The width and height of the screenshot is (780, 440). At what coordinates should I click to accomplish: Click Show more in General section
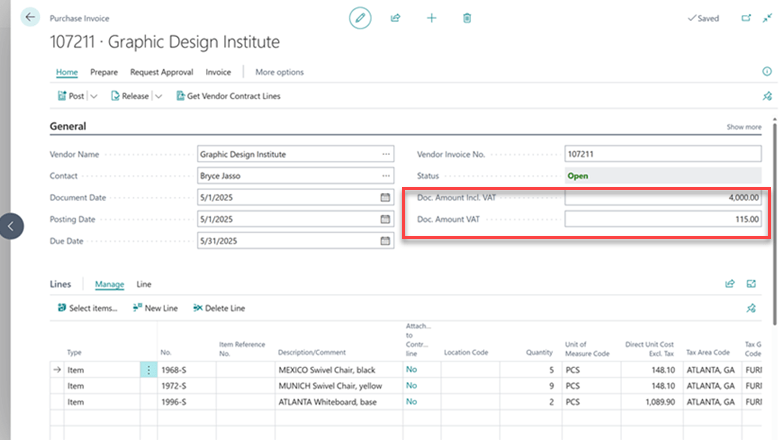pyautogui.click(x=743, y=127)
